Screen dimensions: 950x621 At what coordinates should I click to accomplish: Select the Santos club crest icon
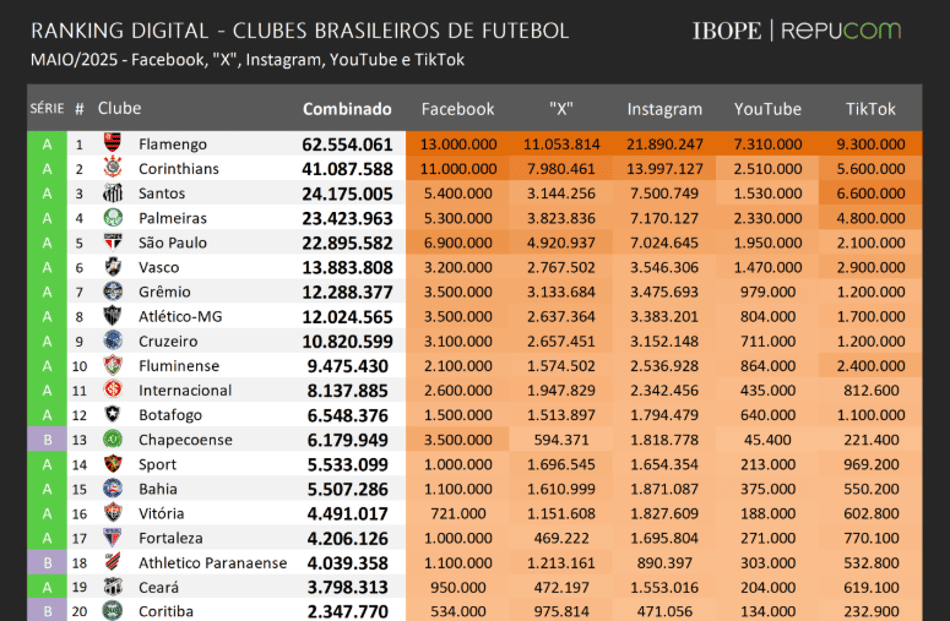pos(113,193)
